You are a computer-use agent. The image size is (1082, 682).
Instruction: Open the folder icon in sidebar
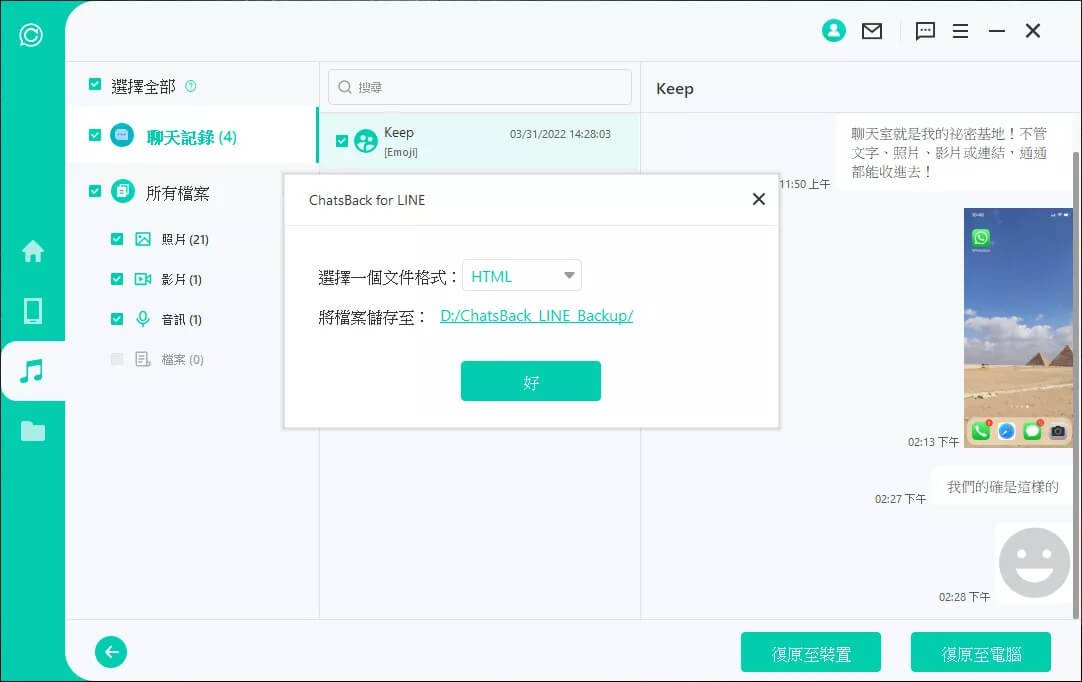click(x=33, y=431)
